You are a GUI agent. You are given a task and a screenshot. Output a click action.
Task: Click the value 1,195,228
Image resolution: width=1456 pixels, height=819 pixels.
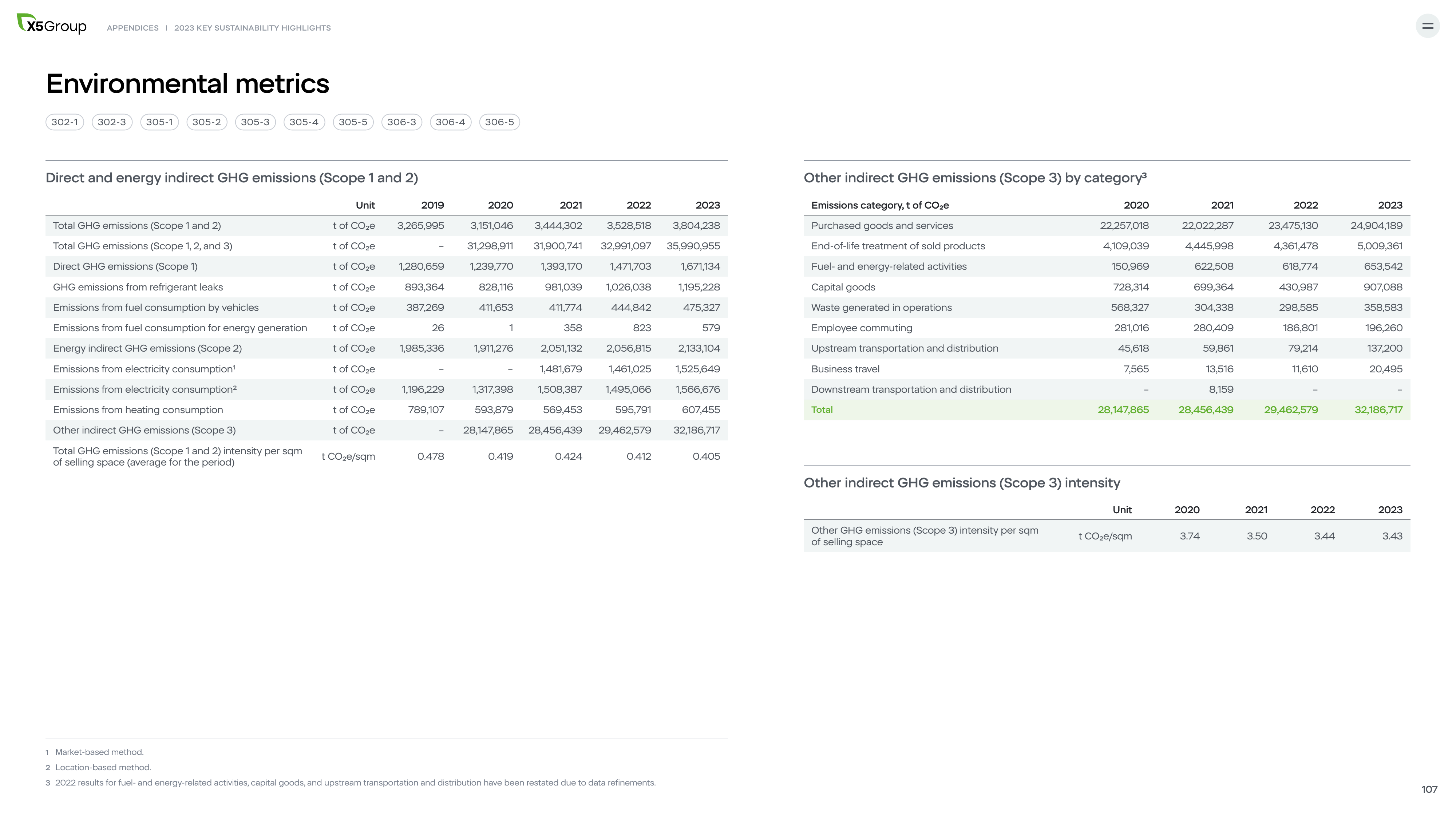click(699, 287)
